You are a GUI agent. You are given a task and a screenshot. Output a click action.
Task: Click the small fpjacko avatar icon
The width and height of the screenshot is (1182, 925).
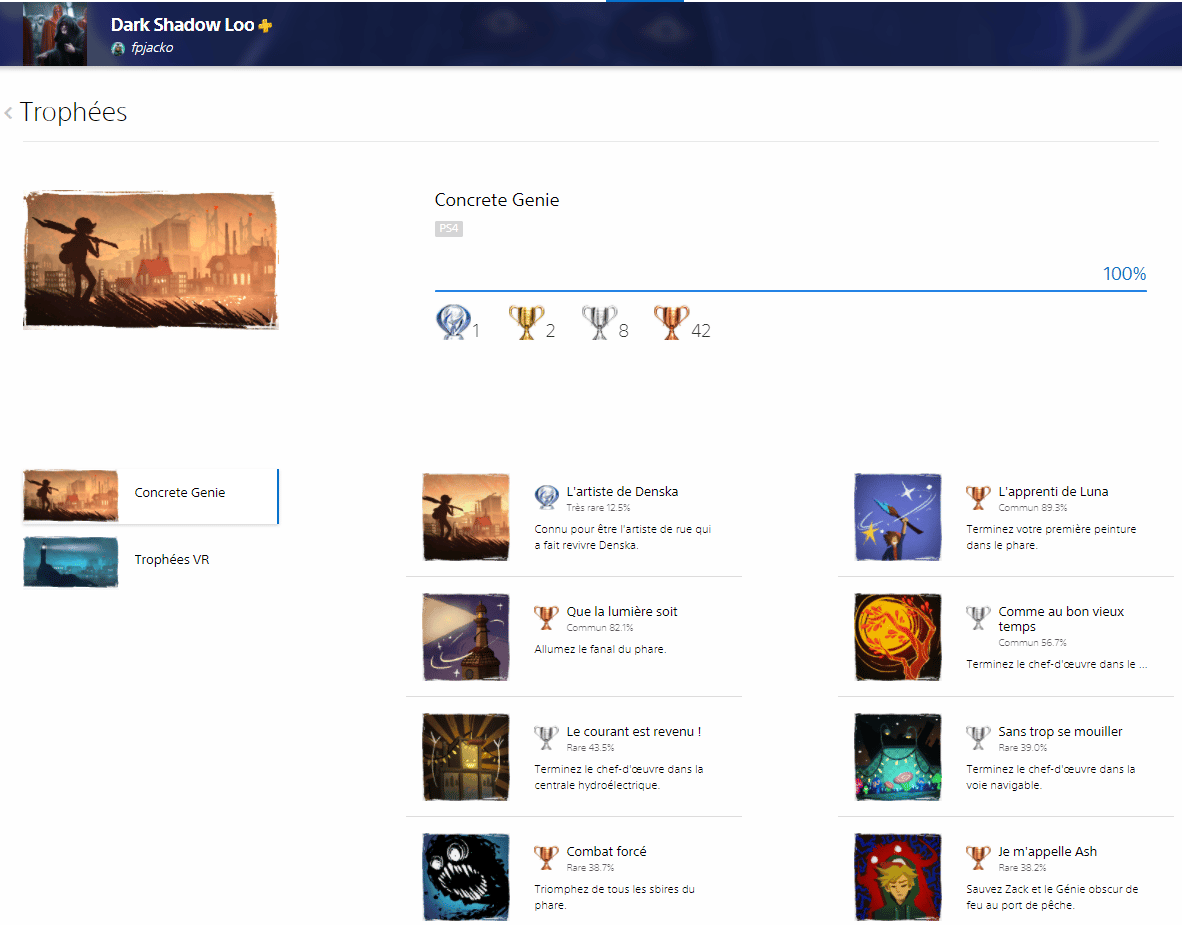[x=118, y=48]
